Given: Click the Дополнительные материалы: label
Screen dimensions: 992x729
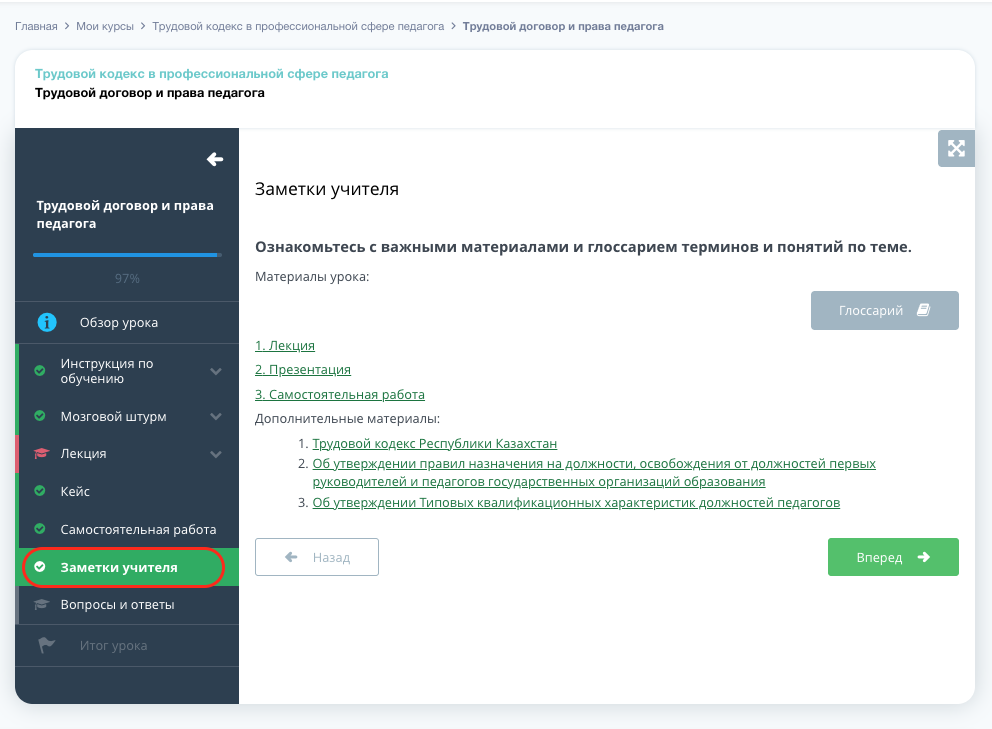Looking at the screenshot, I should coord(347,419).
